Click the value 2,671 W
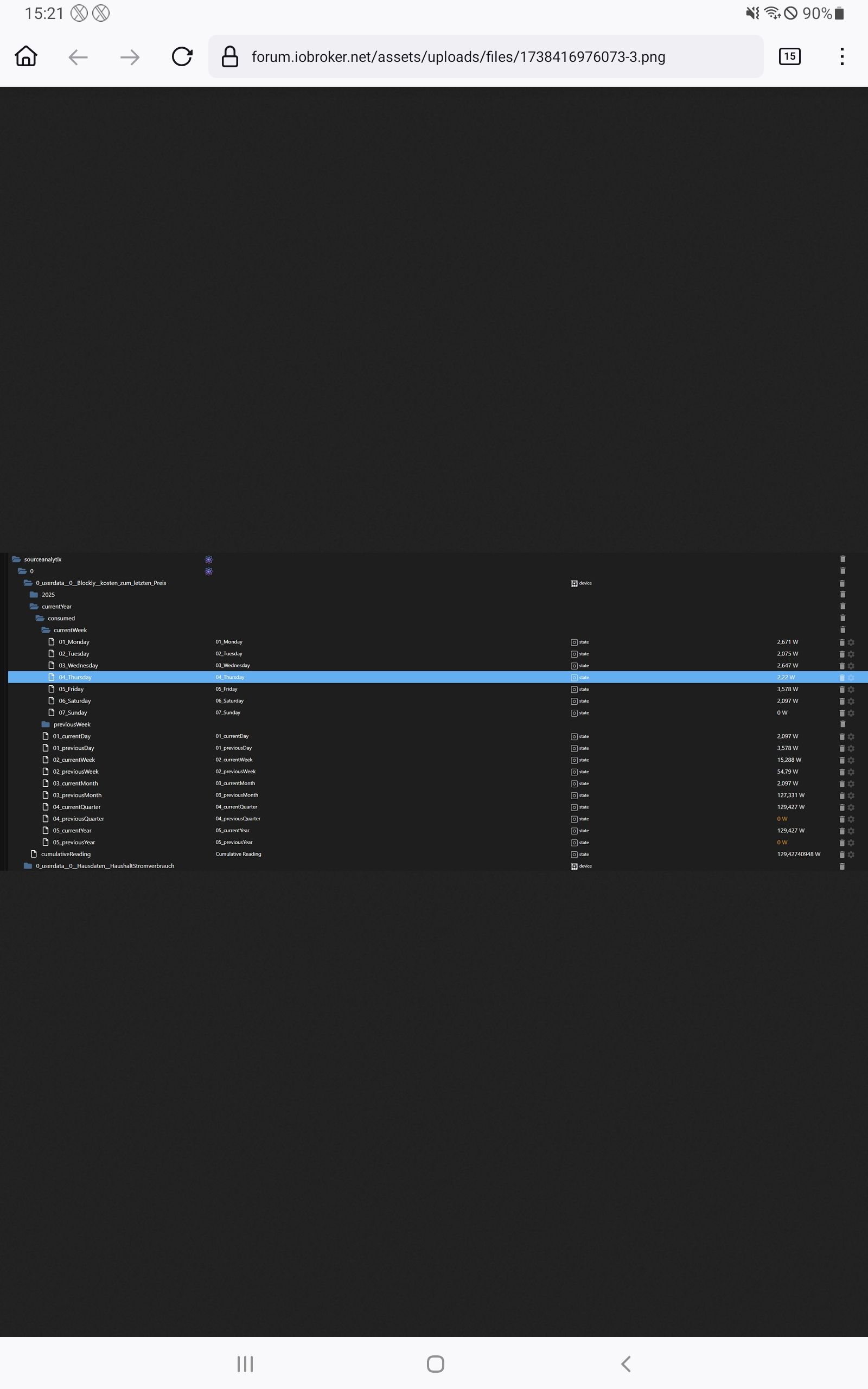The width and height of the screenshot is (868, 1389). pos(788,642)
